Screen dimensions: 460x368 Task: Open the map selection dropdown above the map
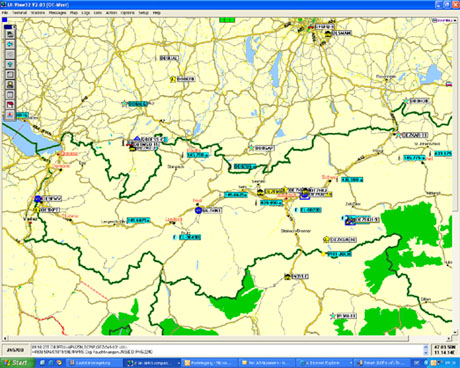coord(444,20)
